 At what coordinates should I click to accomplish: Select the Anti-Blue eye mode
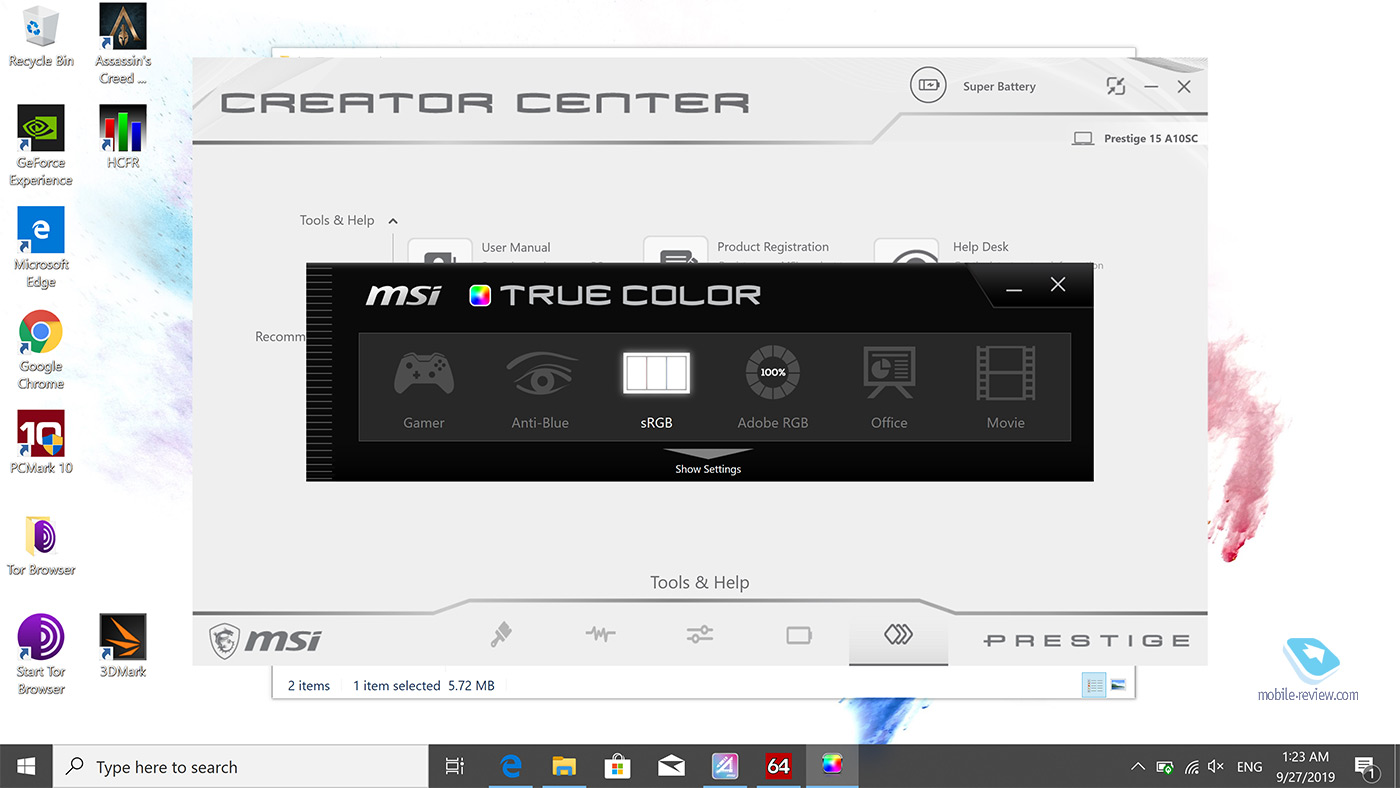(x=540, y=388)
